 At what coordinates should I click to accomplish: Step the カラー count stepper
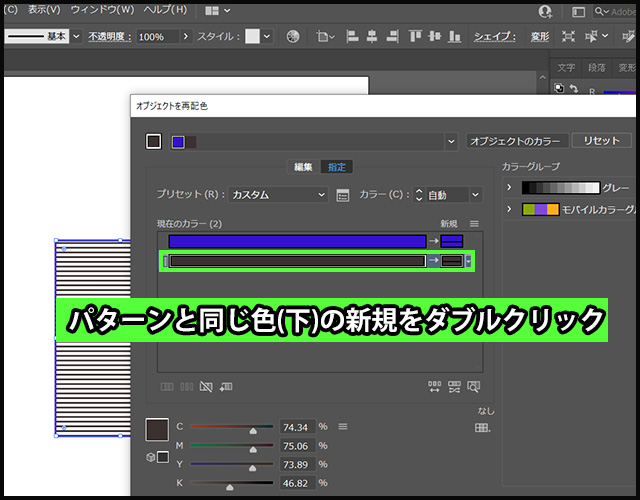pos(419,195)
